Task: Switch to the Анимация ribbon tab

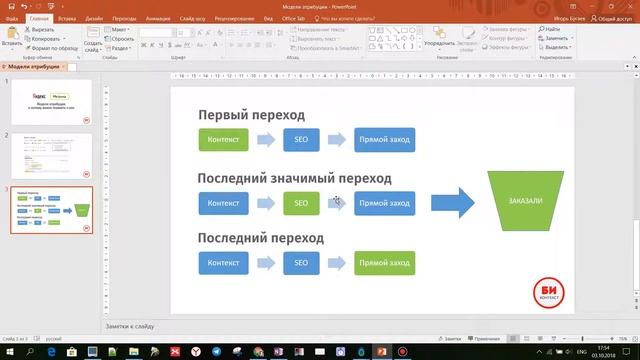Action: [158, 19]
